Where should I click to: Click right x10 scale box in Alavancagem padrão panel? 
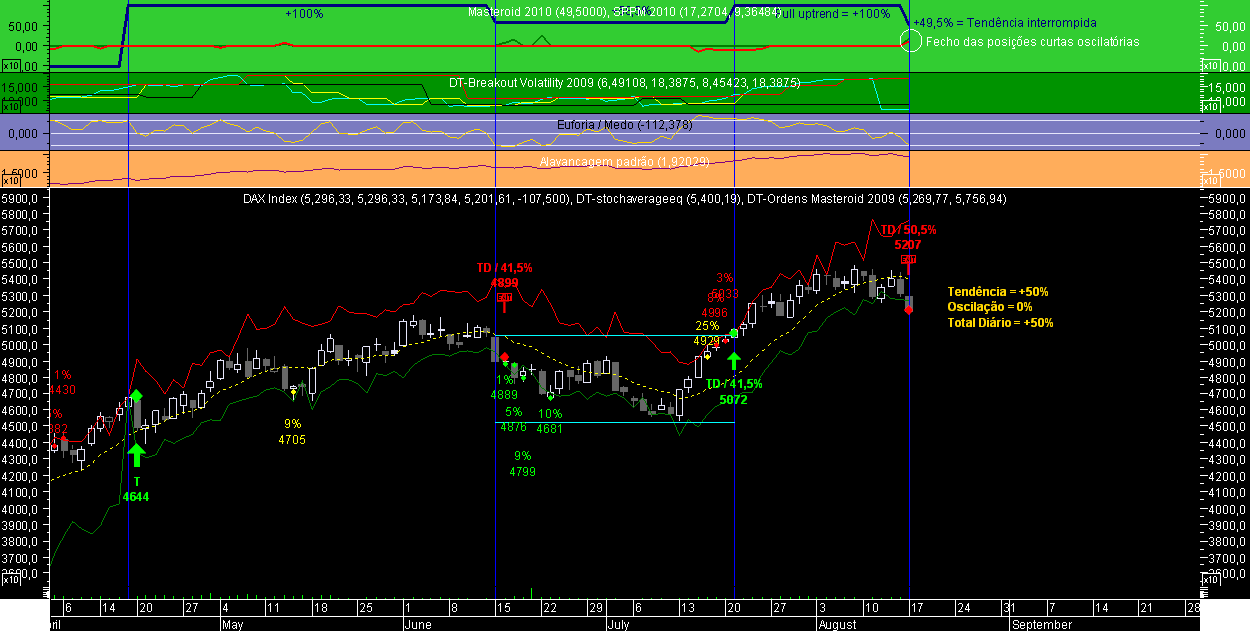pyautogui.click(x=1210, y=181)
